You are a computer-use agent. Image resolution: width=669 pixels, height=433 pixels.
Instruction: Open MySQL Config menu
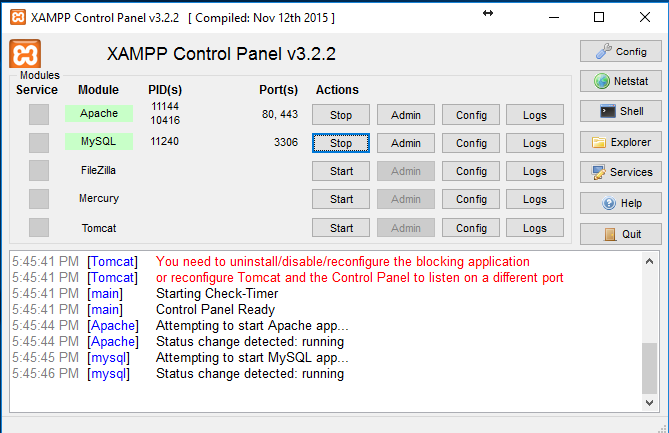(471, 143)
